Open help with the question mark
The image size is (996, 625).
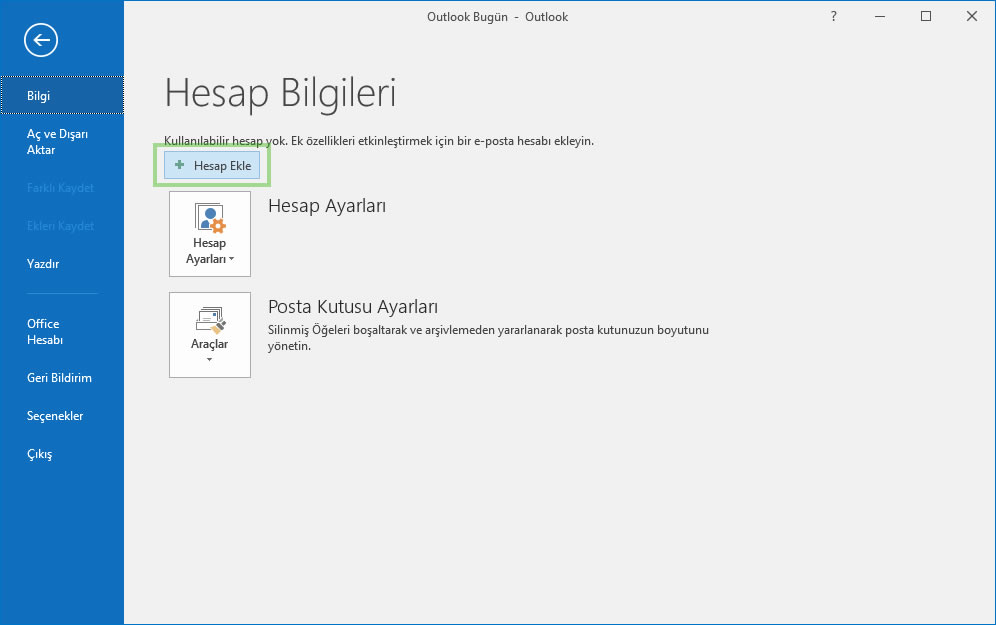click(x=833, y=17)
